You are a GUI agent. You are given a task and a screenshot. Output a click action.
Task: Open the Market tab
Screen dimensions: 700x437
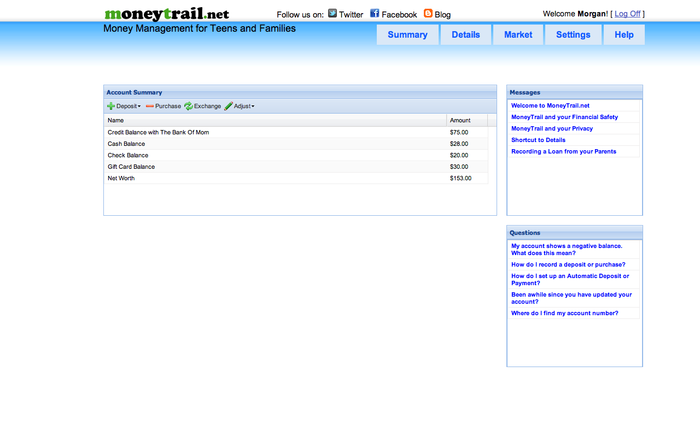pos(518,35)
